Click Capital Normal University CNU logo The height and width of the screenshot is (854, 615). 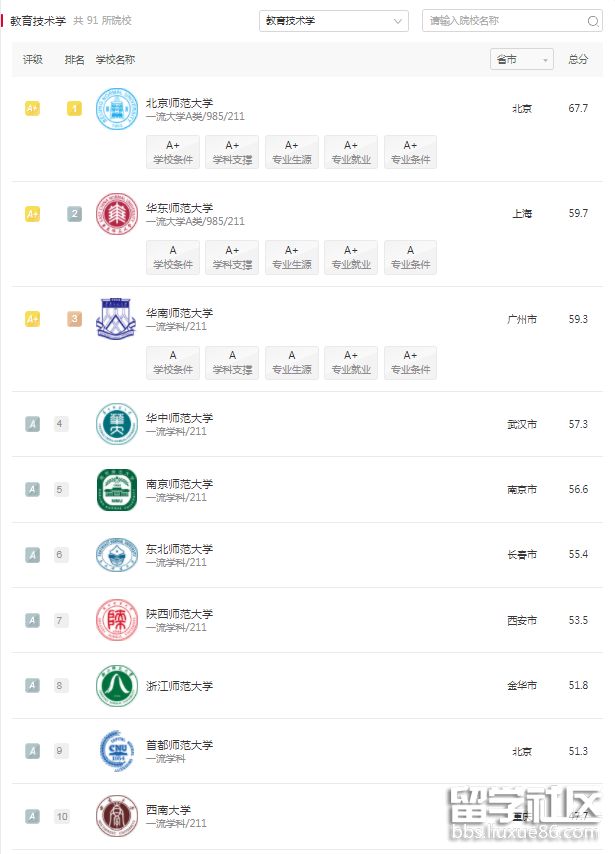point(116,751)
